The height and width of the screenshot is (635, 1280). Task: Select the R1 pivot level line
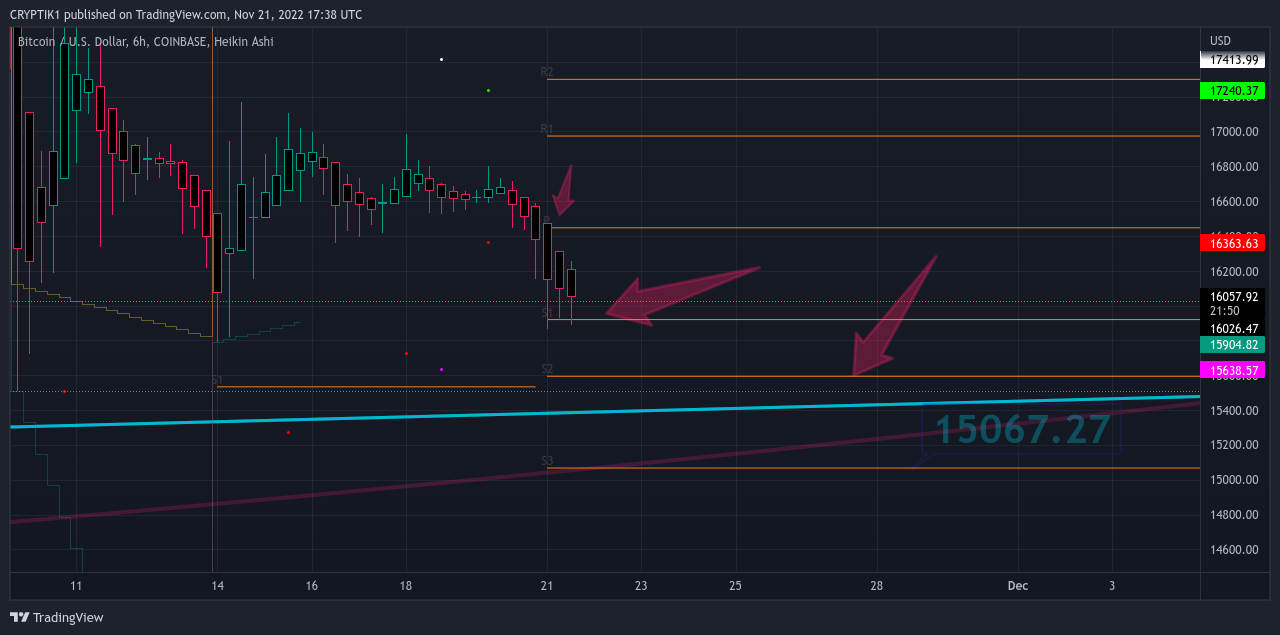point(873,136)
